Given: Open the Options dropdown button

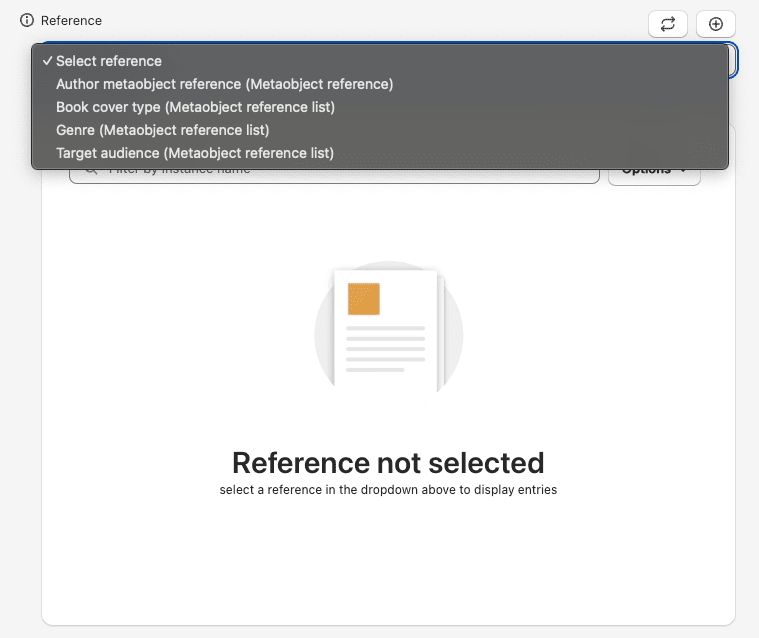Looking at the screenshot, I should pos(654,172).
